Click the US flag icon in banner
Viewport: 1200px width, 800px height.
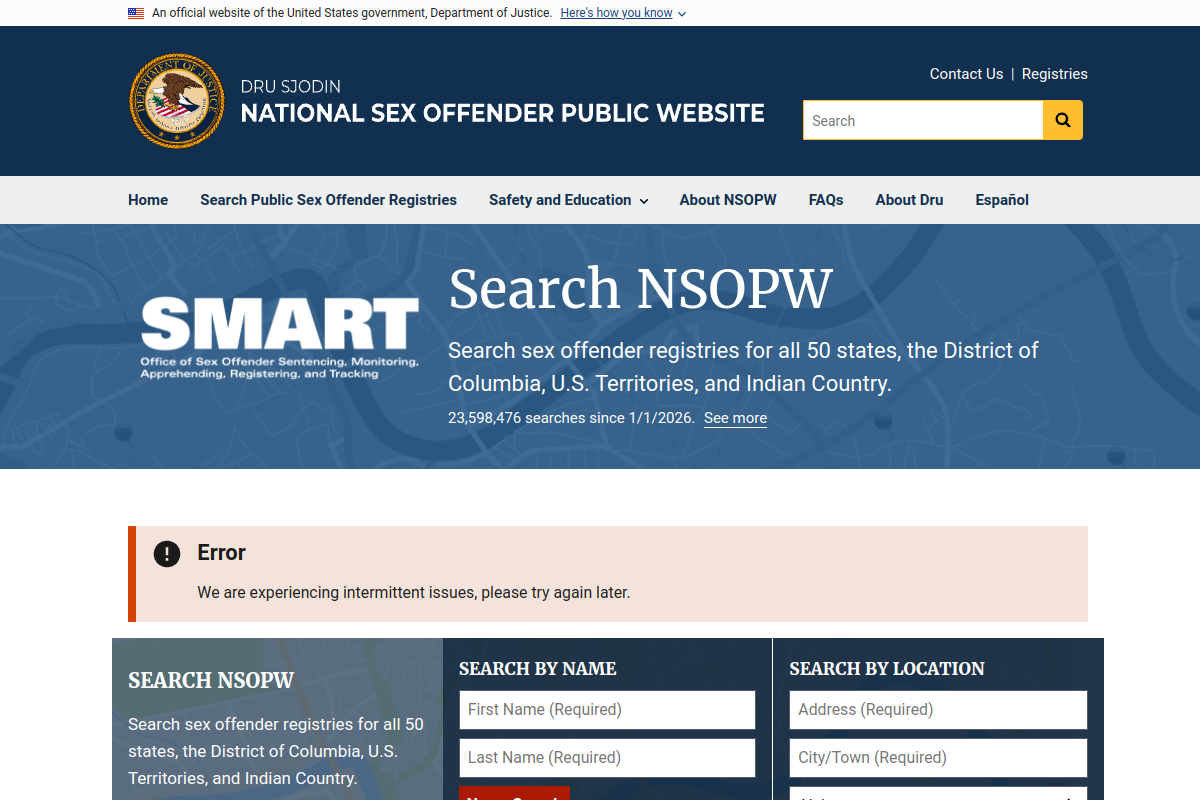(x=136, y=13)
